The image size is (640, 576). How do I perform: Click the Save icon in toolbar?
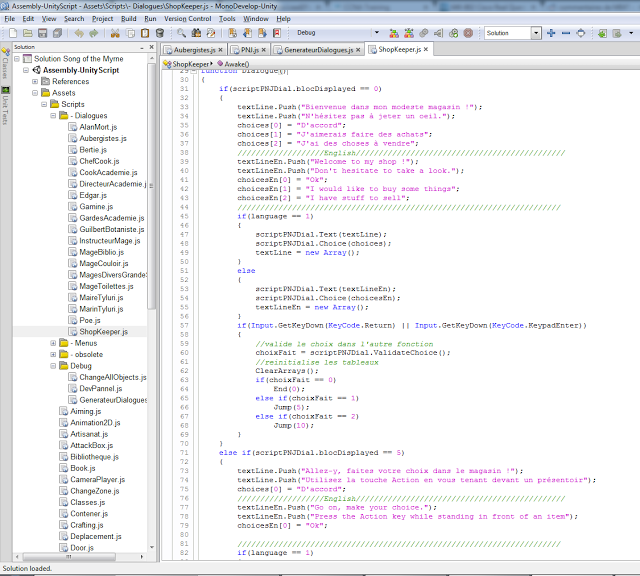(x=42, y=33)
